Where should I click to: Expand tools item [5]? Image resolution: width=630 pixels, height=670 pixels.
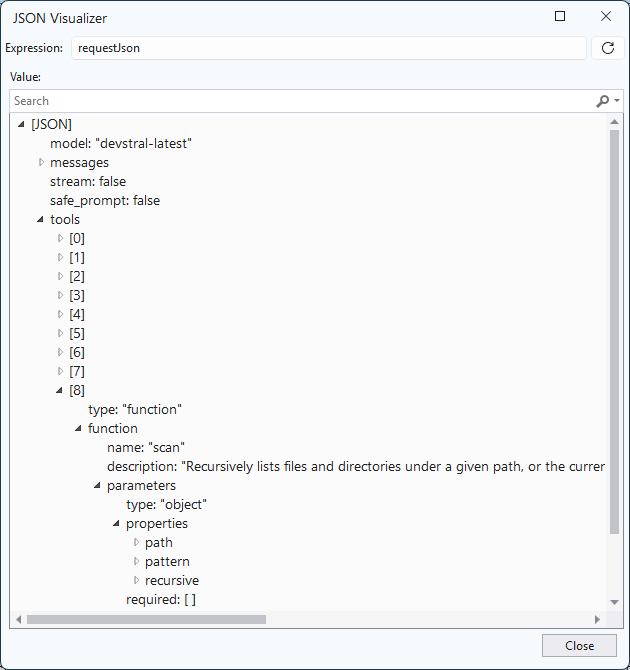click(60, 334)
